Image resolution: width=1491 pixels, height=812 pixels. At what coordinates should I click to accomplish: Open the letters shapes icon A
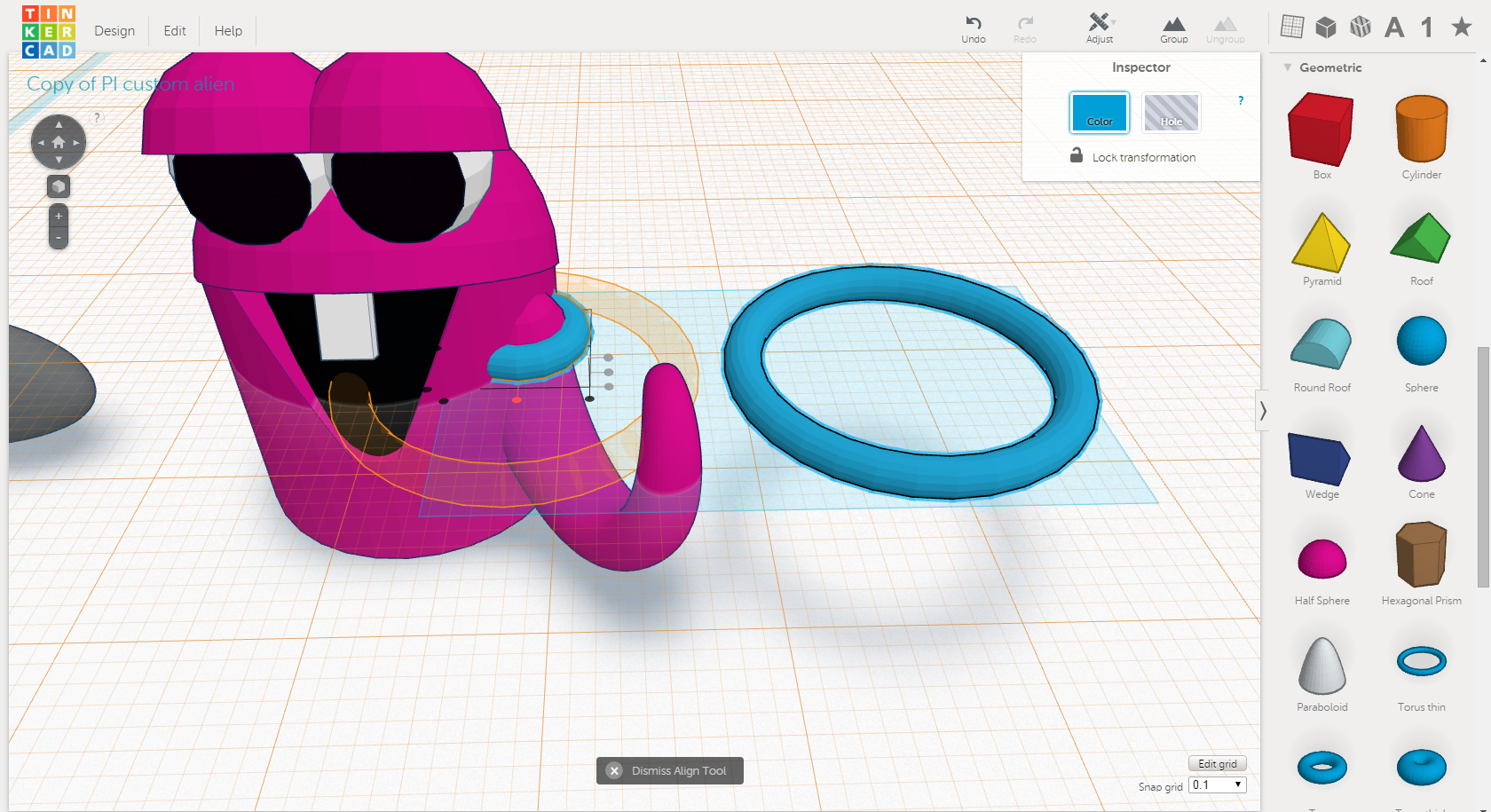click(1394, 28)
